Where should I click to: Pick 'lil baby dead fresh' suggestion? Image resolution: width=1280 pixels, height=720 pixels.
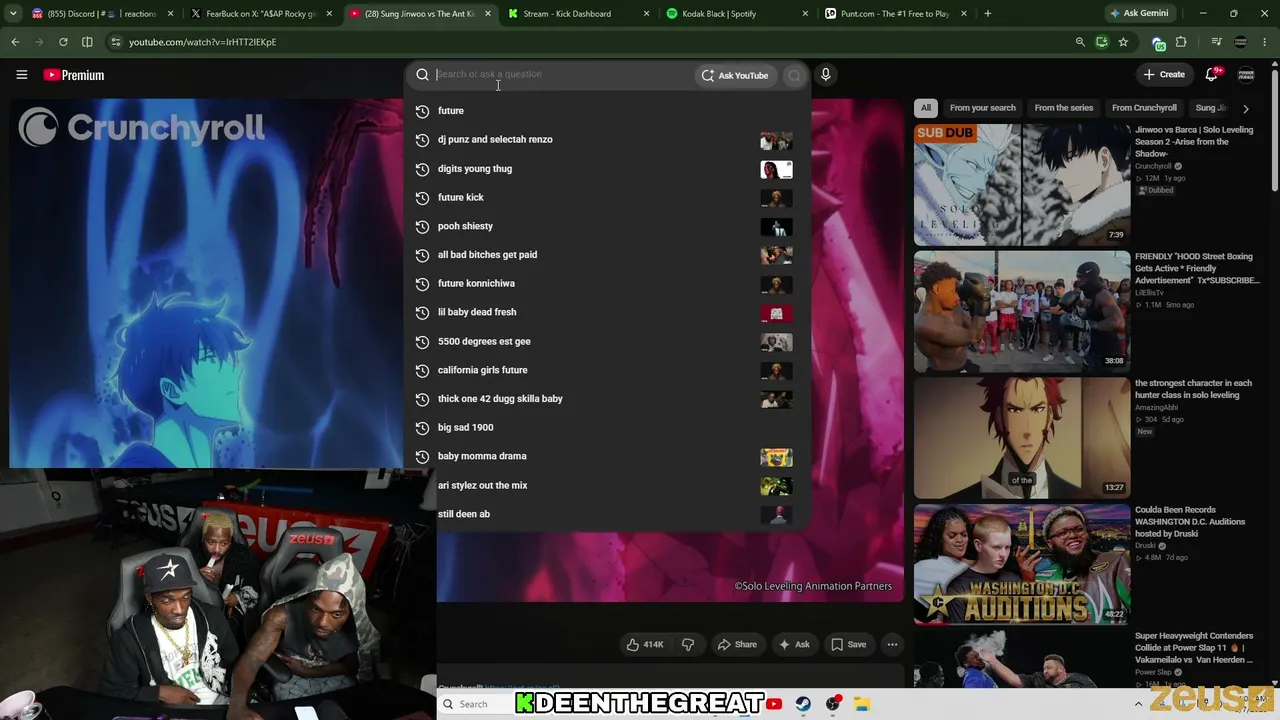606,313
